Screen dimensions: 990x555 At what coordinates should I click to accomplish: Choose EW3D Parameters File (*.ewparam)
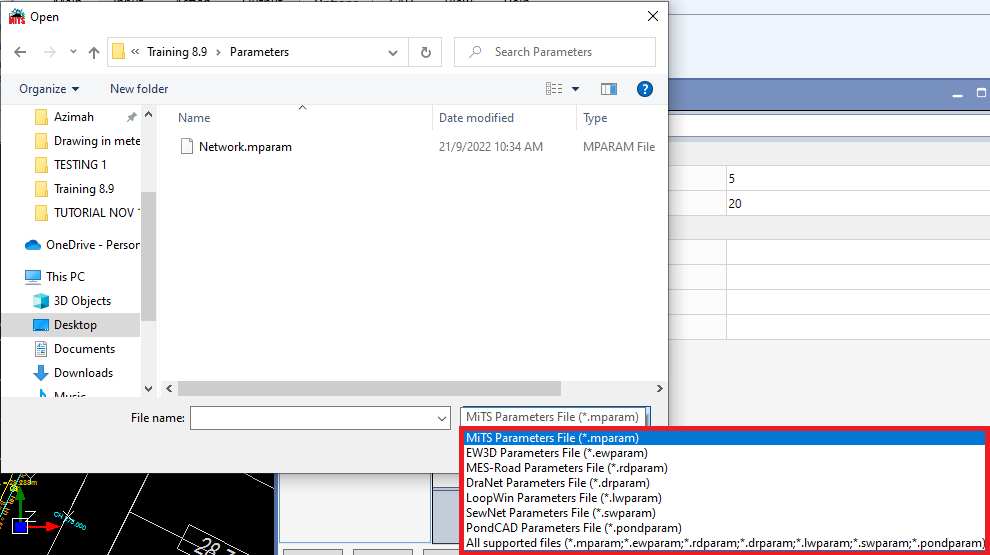(724, 453)
